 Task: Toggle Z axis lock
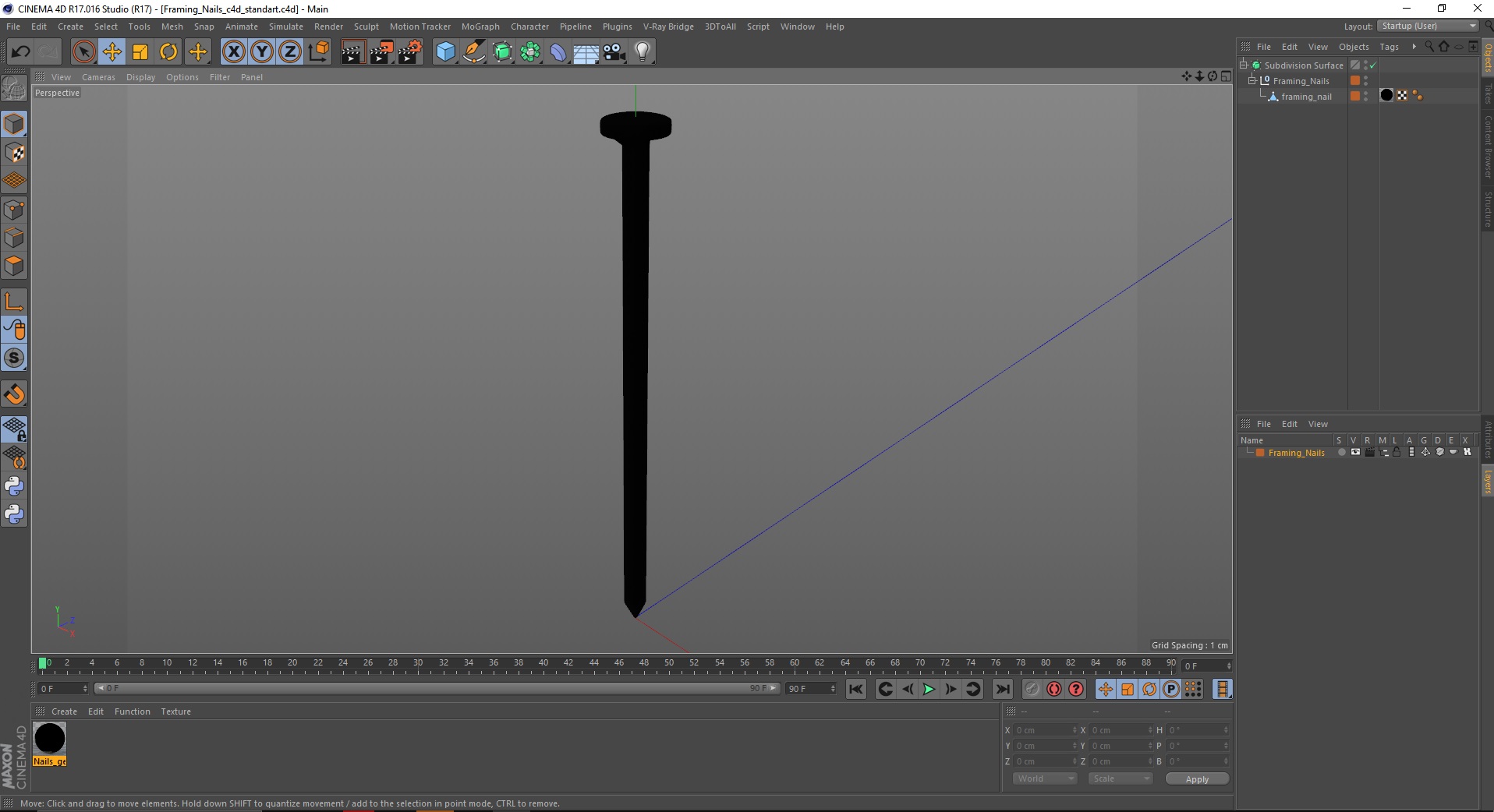click(290, 52)
